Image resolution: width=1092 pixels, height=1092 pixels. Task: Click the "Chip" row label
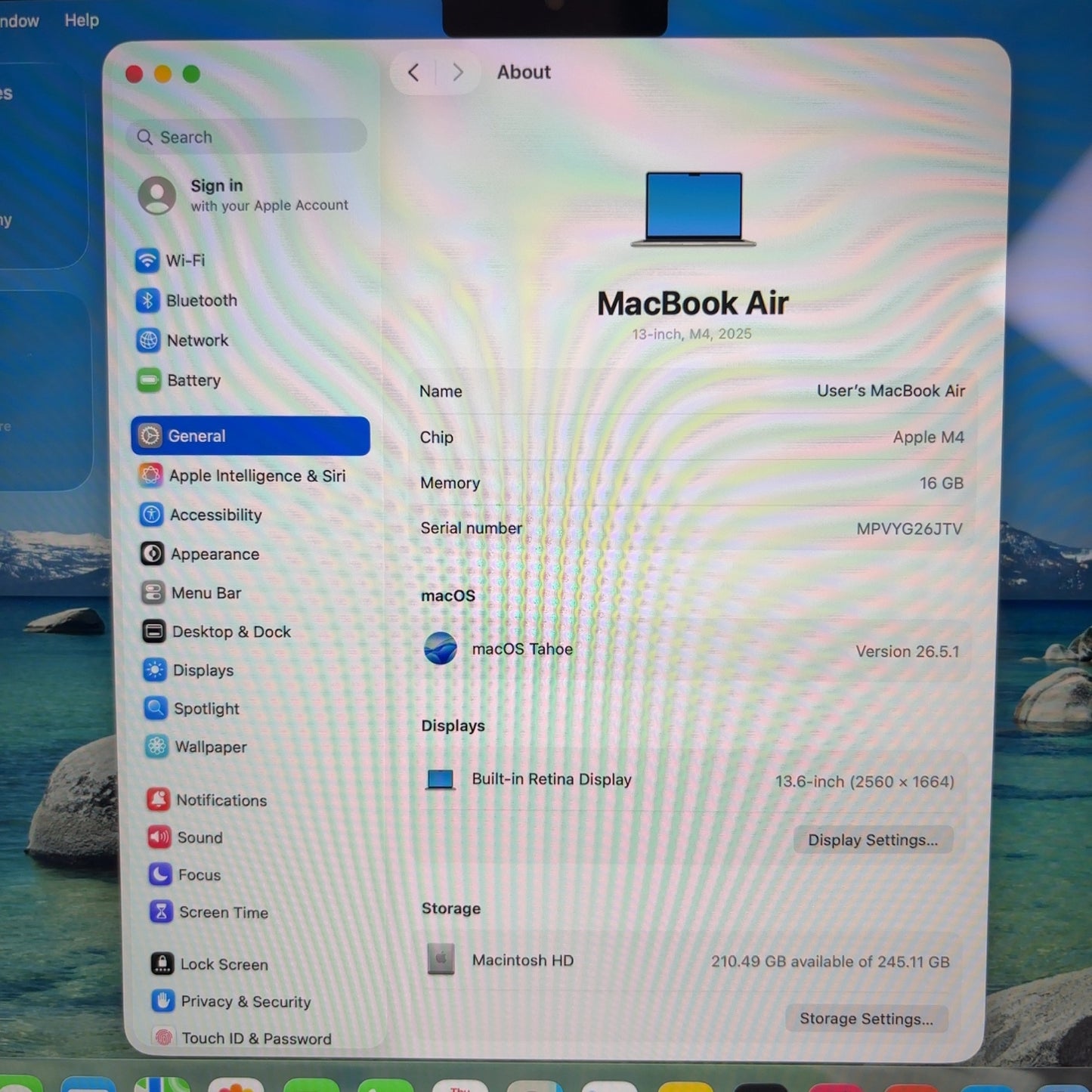437,438
